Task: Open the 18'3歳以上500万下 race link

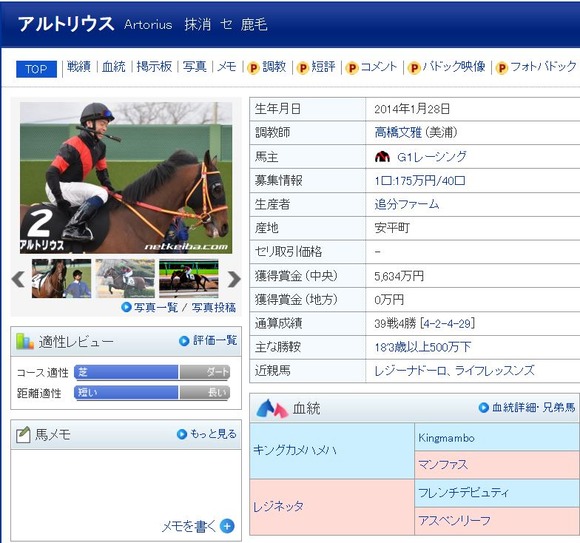Action: (x=422, y=347)
